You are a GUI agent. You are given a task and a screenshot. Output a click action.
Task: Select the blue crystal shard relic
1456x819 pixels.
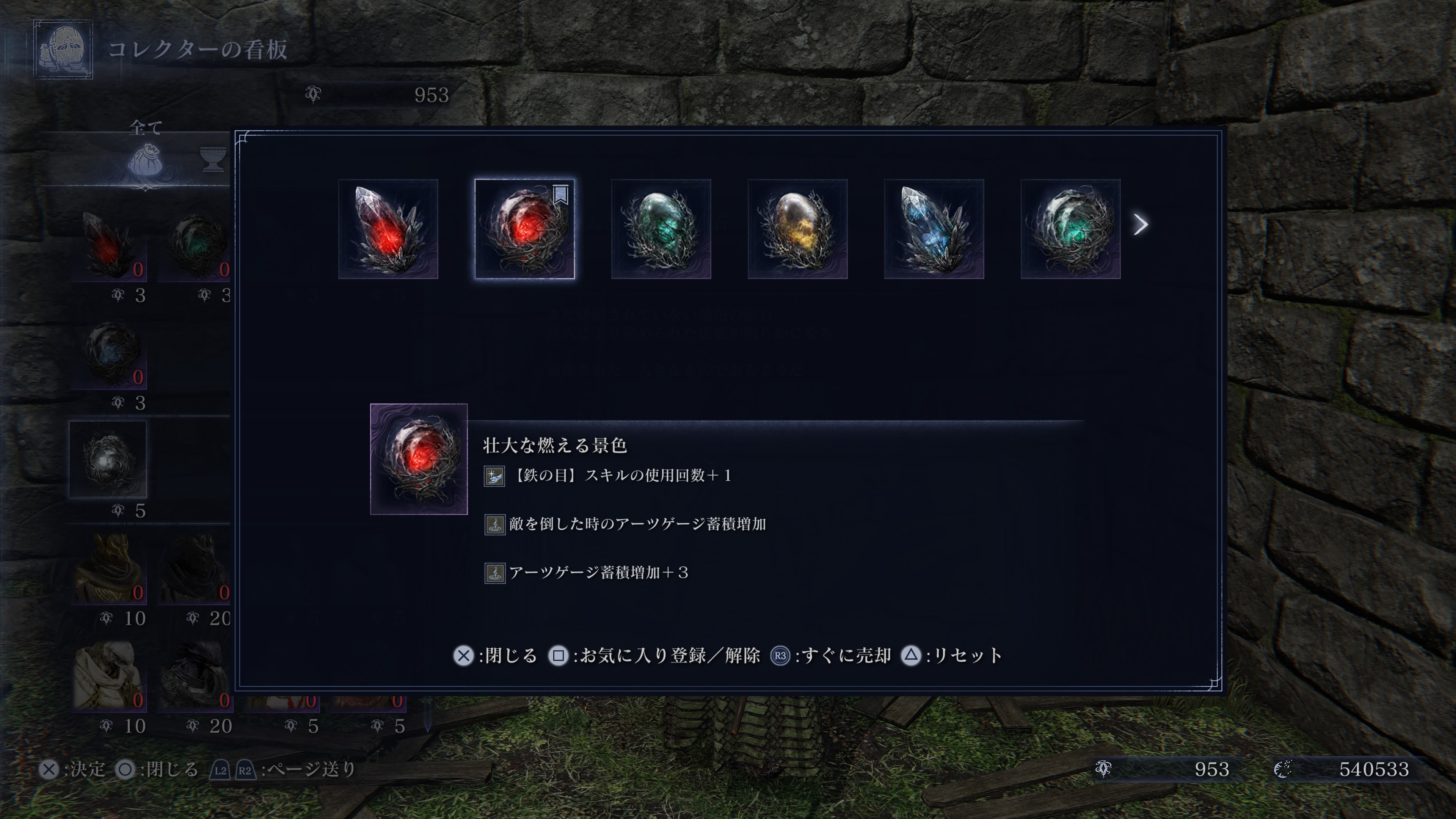click(x=934, y=229)
